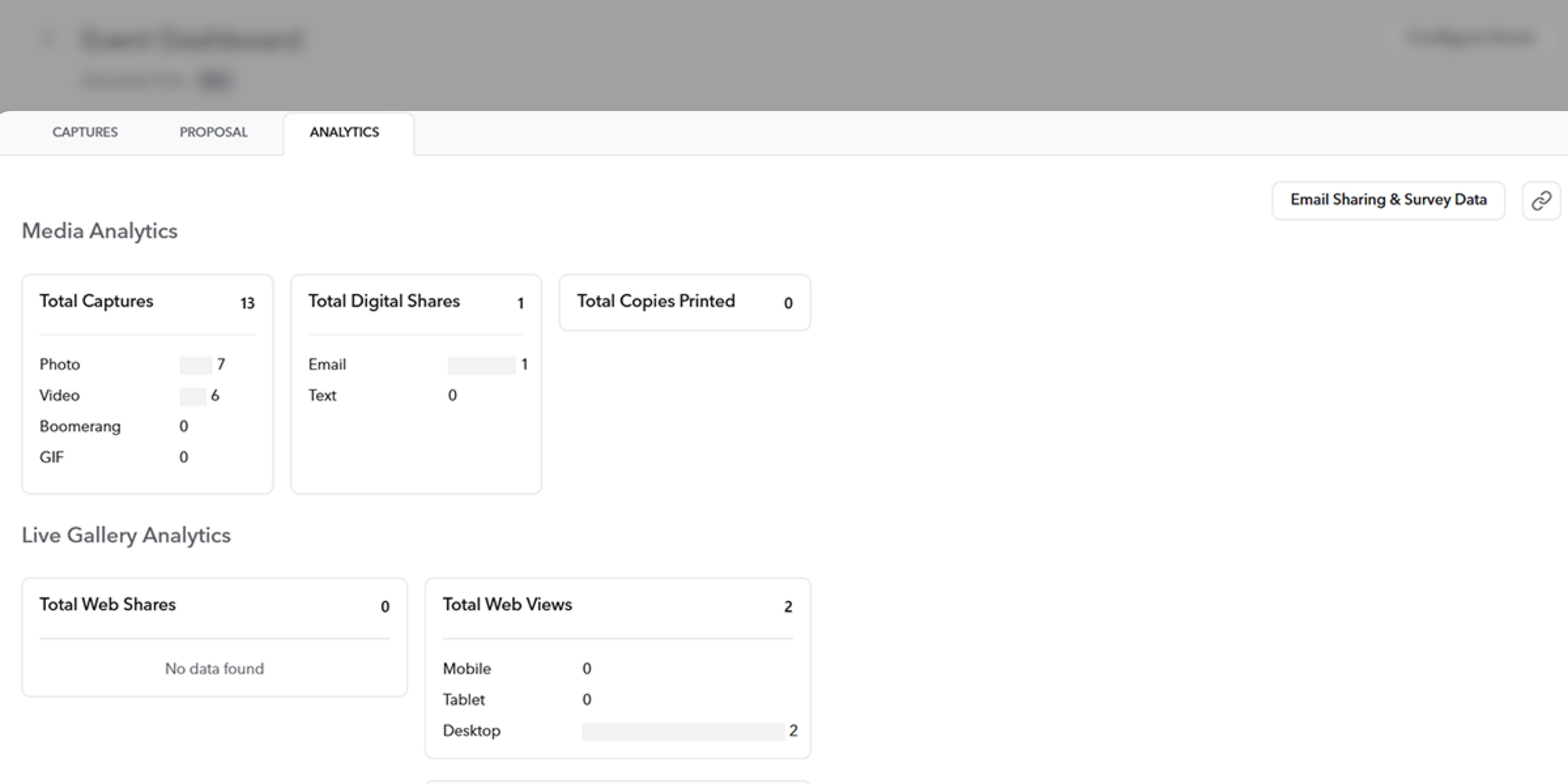
Task: Click the Video count bar
Action: (192, 396)
